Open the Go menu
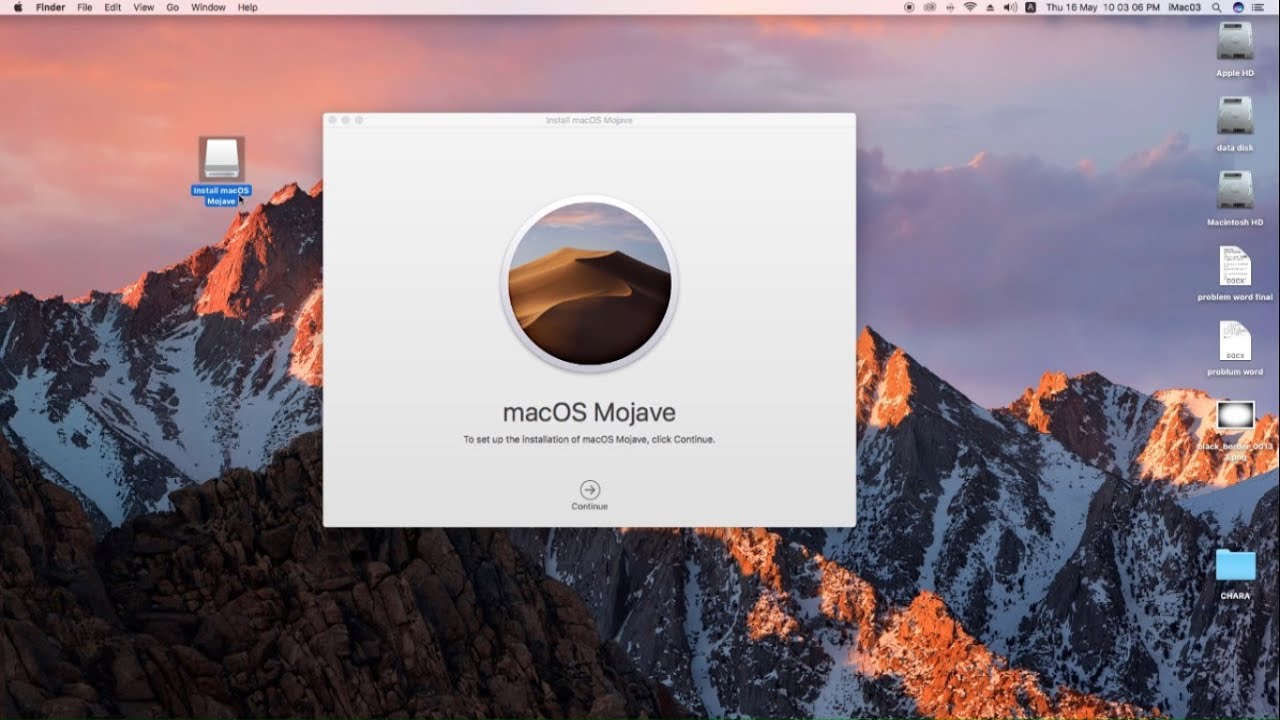 pos(172,7)
